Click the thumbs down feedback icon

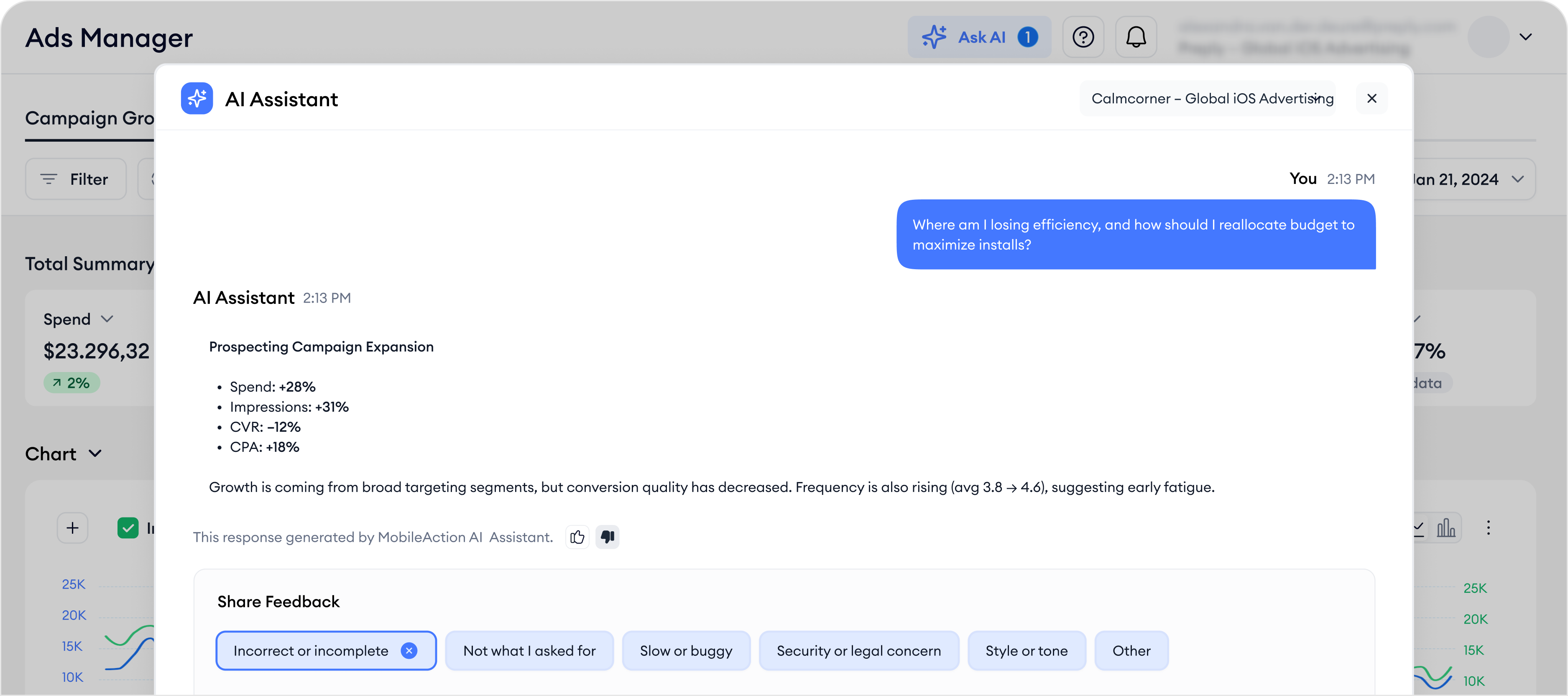pyautogui.click(x=607, y=537)
